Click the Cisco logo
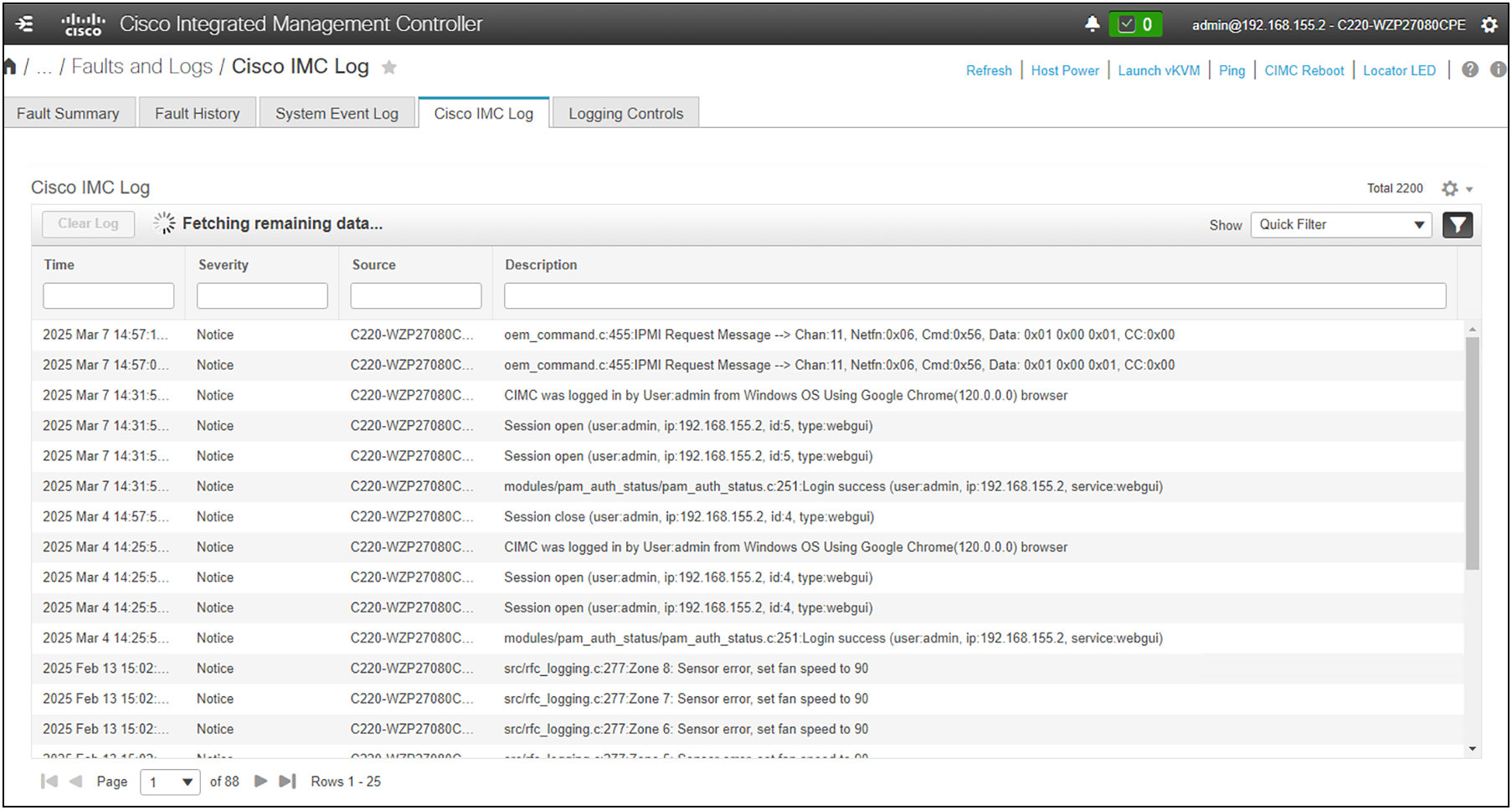Viewport: 1512px width, 810px height. [x=83, y=24]
